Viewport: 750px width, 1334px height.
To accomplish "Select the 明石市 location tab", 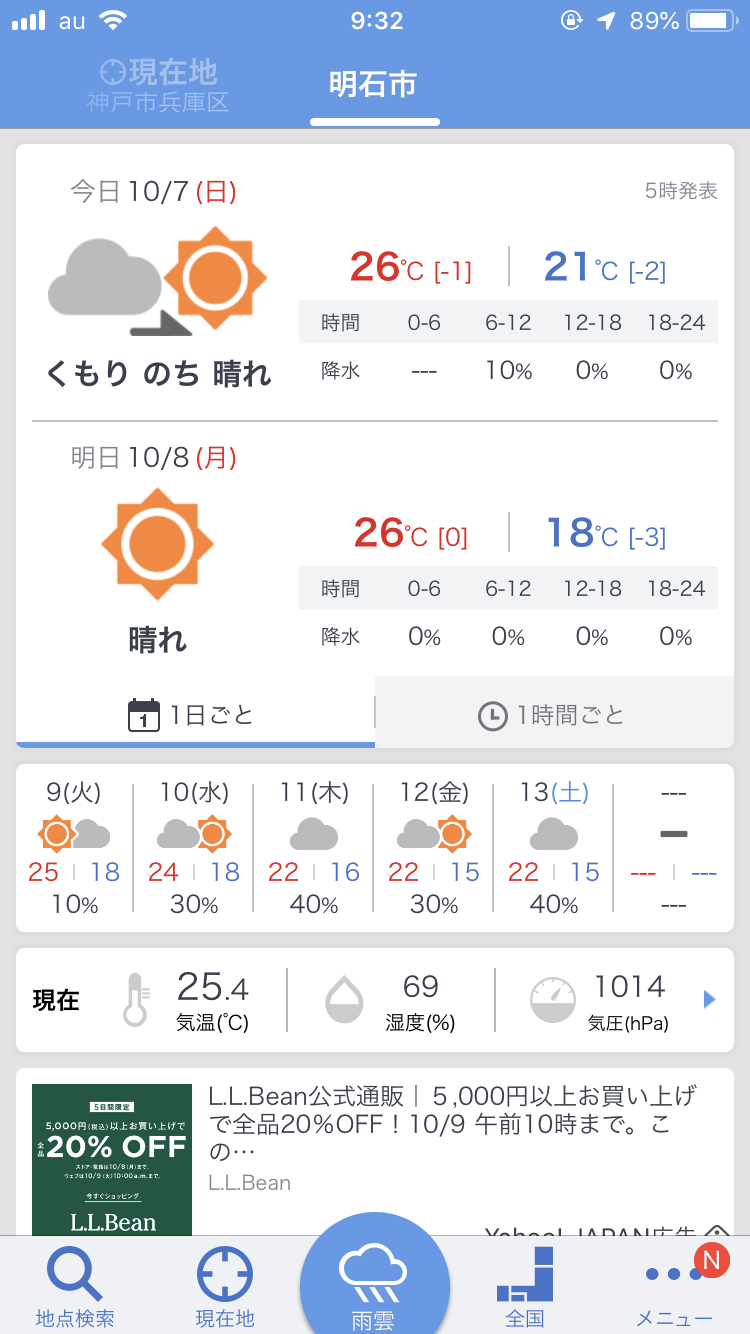I will pos(373,86).
